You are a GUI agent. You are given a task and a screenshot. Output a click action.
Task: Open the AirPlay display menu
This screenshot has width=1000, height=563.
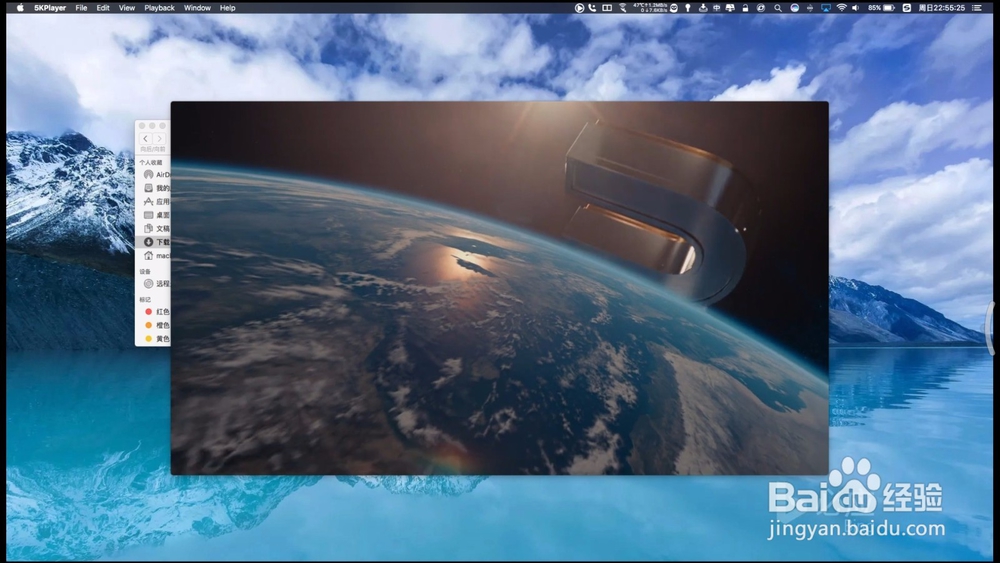(826, 8)
